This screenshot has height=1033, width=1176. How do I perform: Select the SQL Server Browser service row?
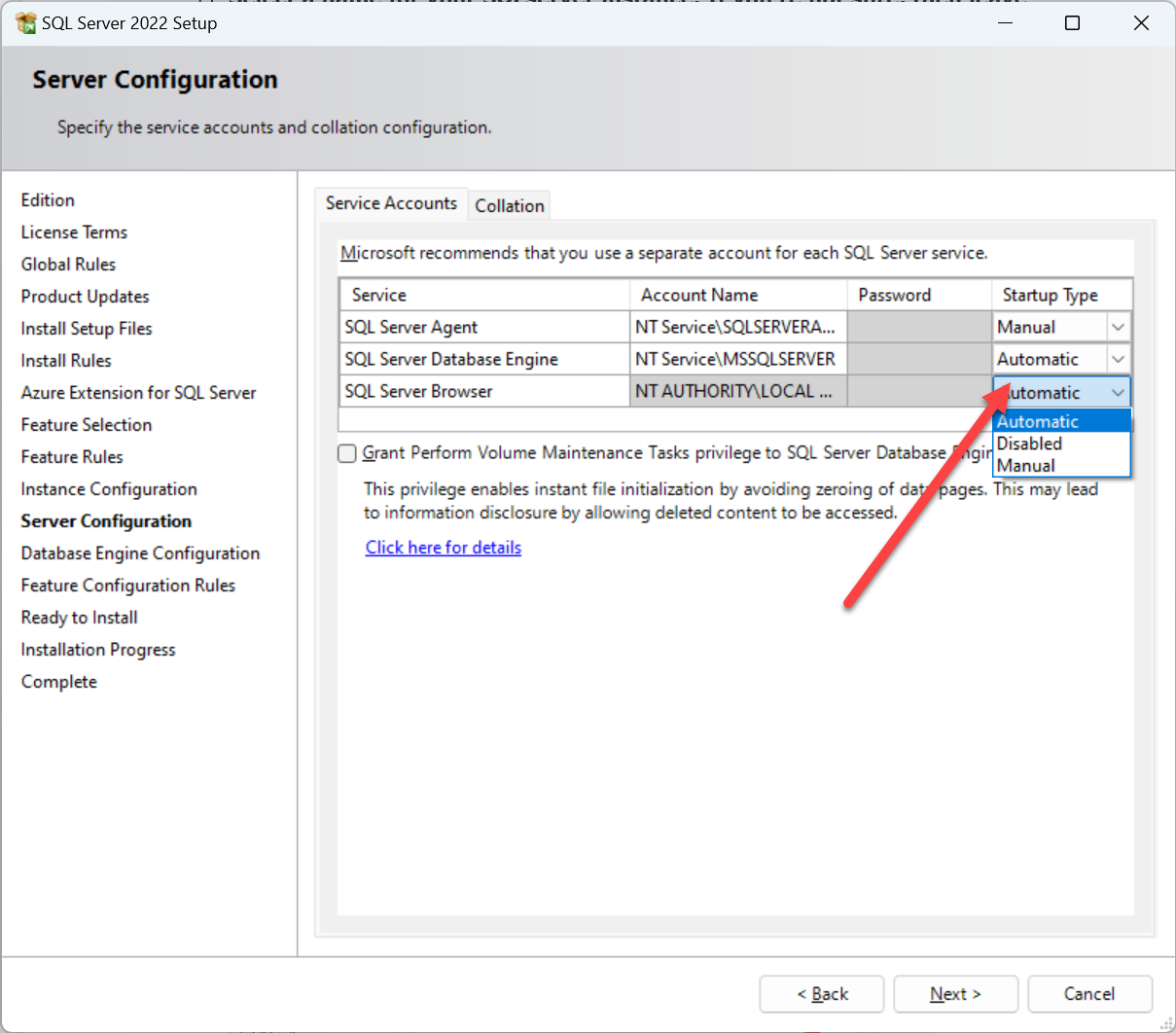coord(484,391)
